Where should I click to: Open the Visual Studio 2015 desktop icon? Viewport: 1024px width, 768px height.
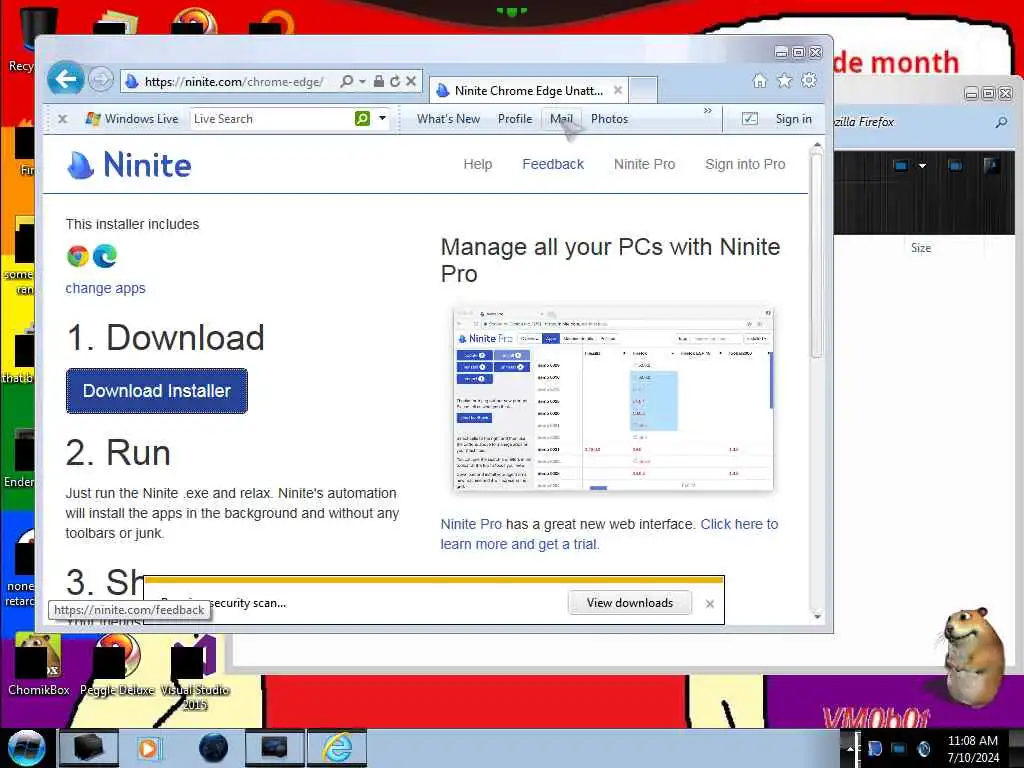pyautogui.click(x=195, y=673)
